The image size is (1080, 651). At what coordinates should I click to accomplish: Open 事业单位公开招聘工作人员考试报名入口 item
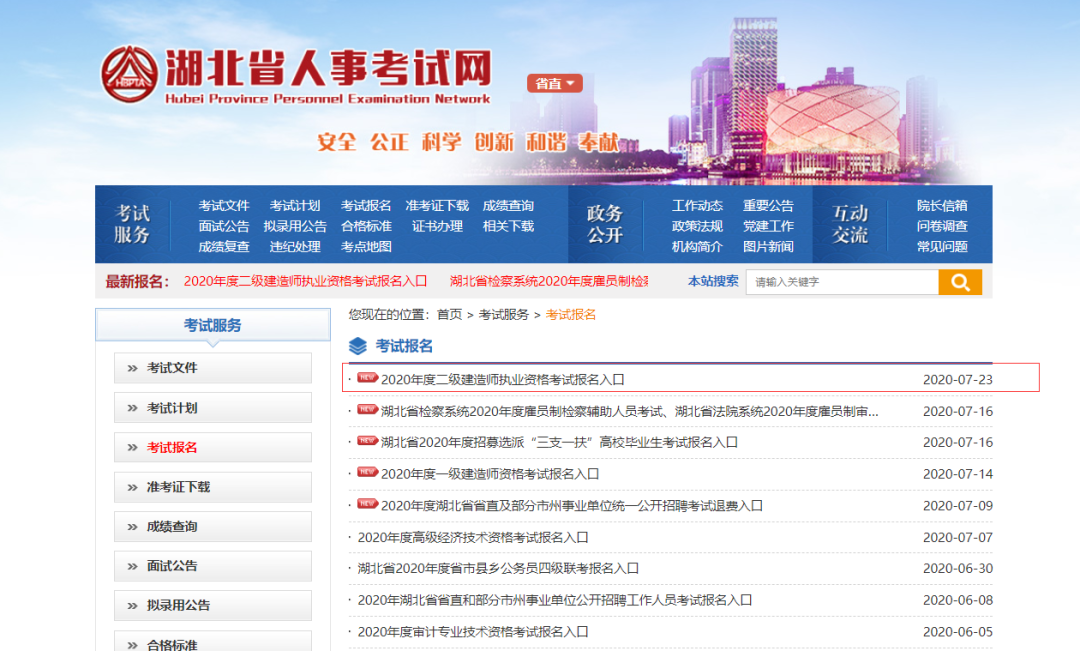554,600
